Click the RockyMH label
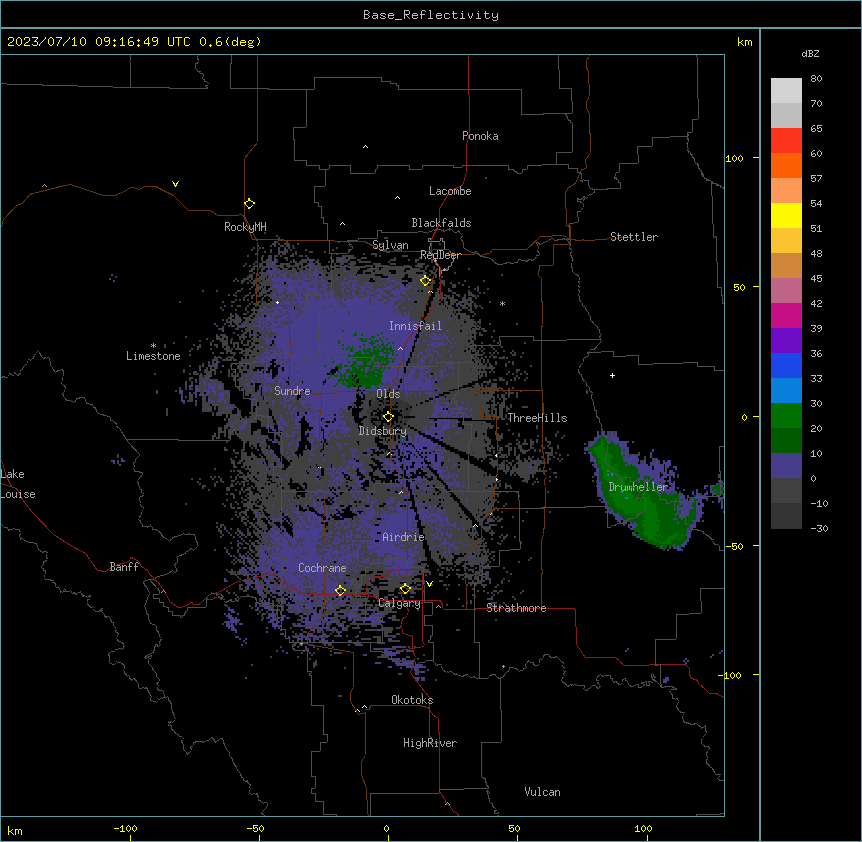 (245, 226)
